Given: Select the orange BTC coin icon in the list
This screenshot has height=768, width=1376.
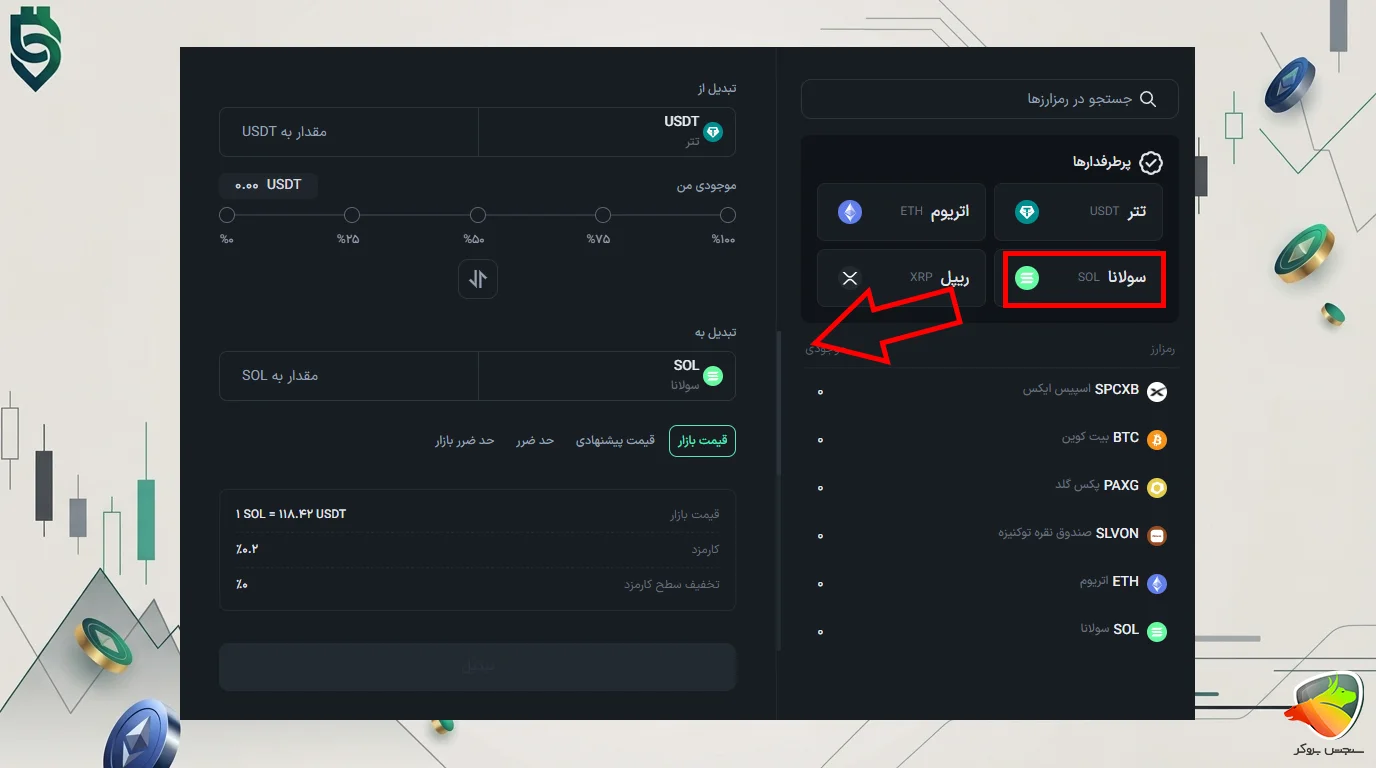Looking at the screenshot, I should [1157, 439].
